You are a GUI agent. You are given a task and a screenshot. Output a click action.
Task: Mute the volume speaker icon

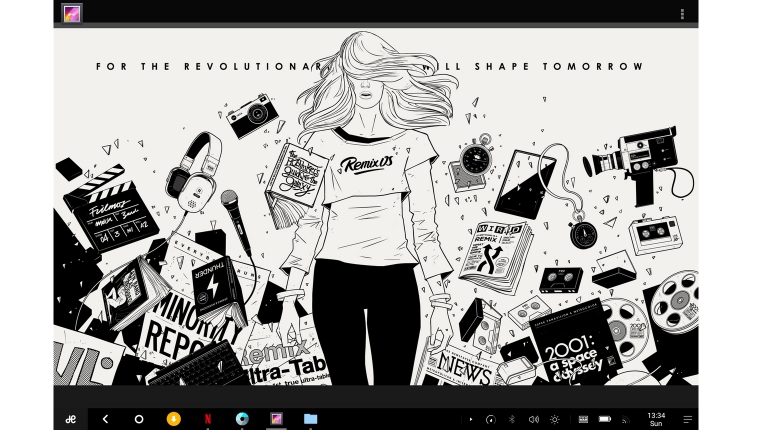pyautogui.click(x=533, y=419)
